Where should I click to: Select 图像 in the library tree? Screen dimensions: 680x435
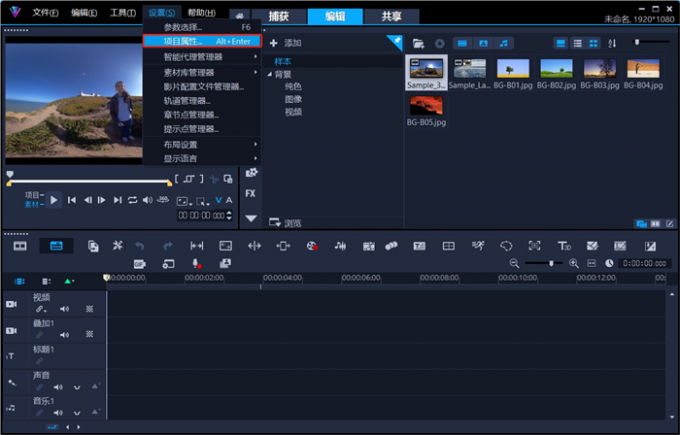[293, 99]
